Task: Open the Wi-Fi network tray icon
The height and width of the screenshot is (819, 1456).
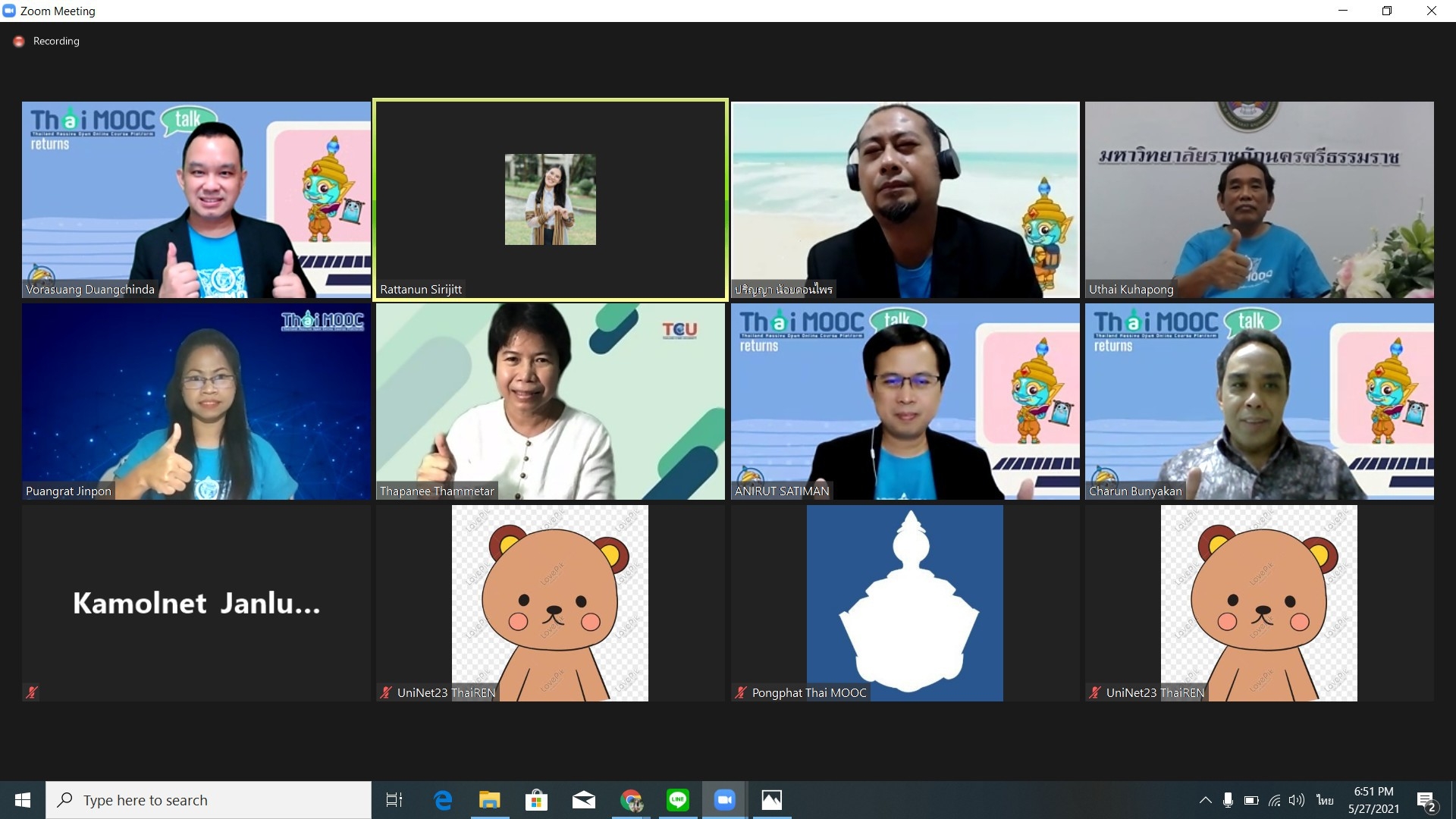Action: coord(1275,800)
